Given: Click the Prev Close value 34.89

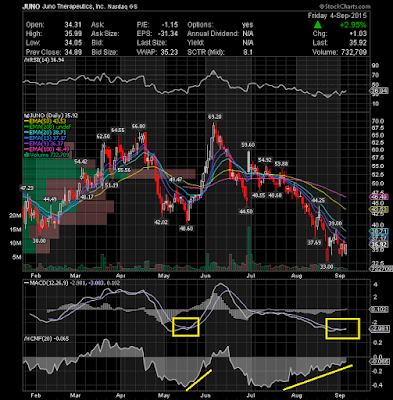Looking at the screenshot, I should (73, 52).
